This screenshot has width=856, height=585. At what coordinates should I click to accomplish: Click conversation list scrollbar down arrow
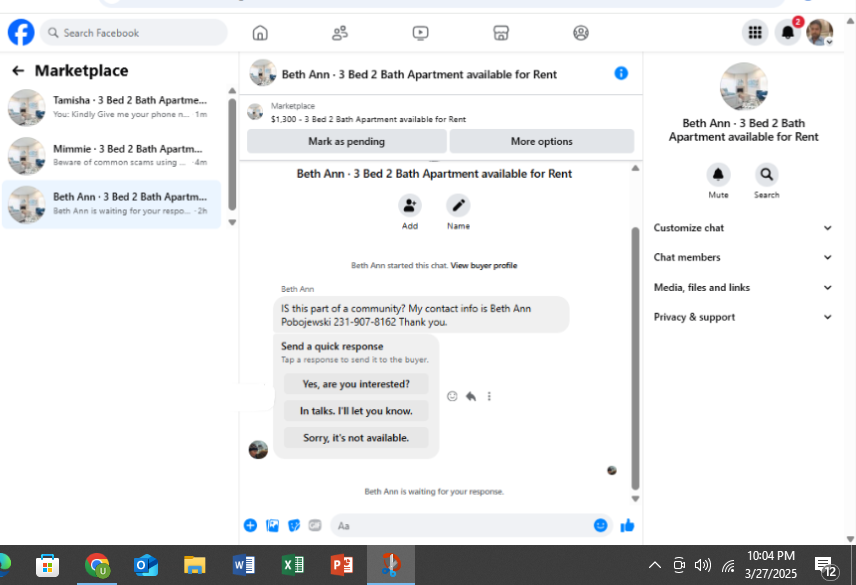point(232,223)
